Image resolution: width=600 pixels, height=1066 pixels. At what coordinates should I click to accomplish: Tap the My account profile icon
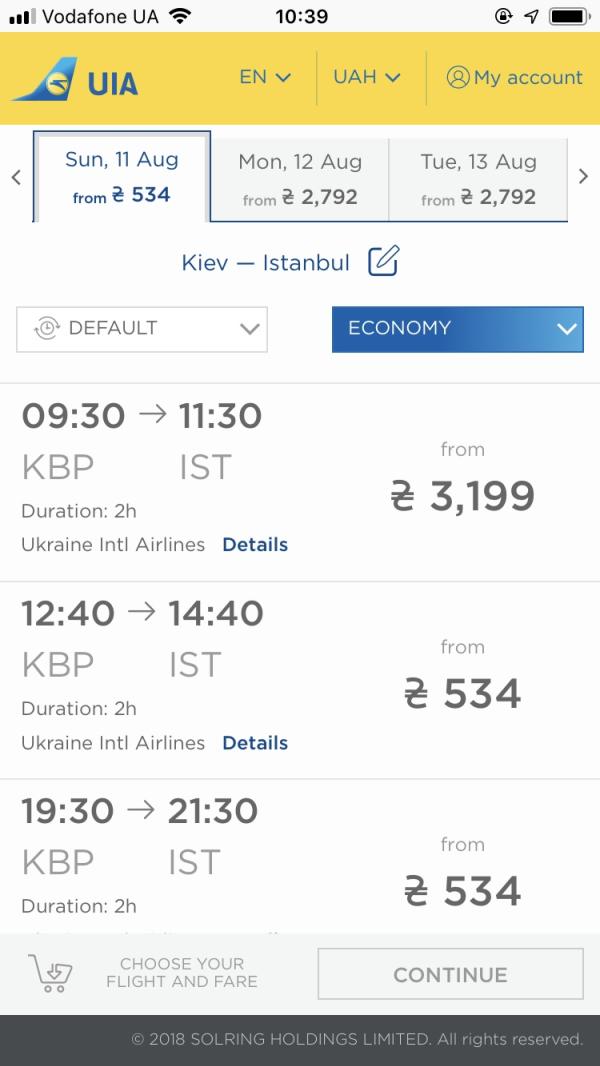[458, 77]
